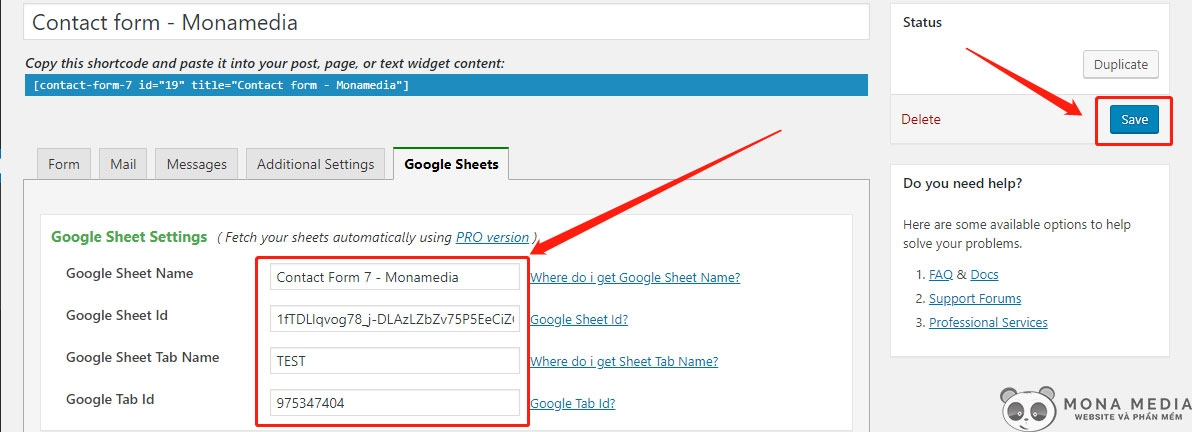The height and width of the screenshot is (432, 1192).
Task: Visit the Support Forums link
Action: 975,298
